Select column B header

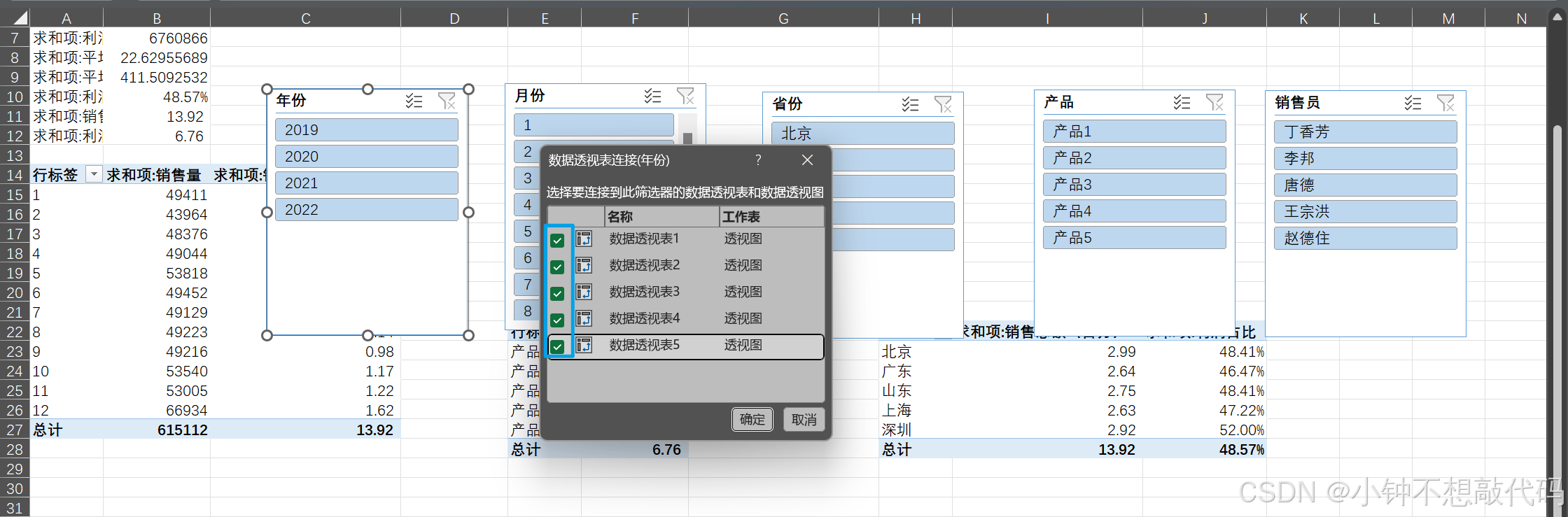(x=157, y=18)
